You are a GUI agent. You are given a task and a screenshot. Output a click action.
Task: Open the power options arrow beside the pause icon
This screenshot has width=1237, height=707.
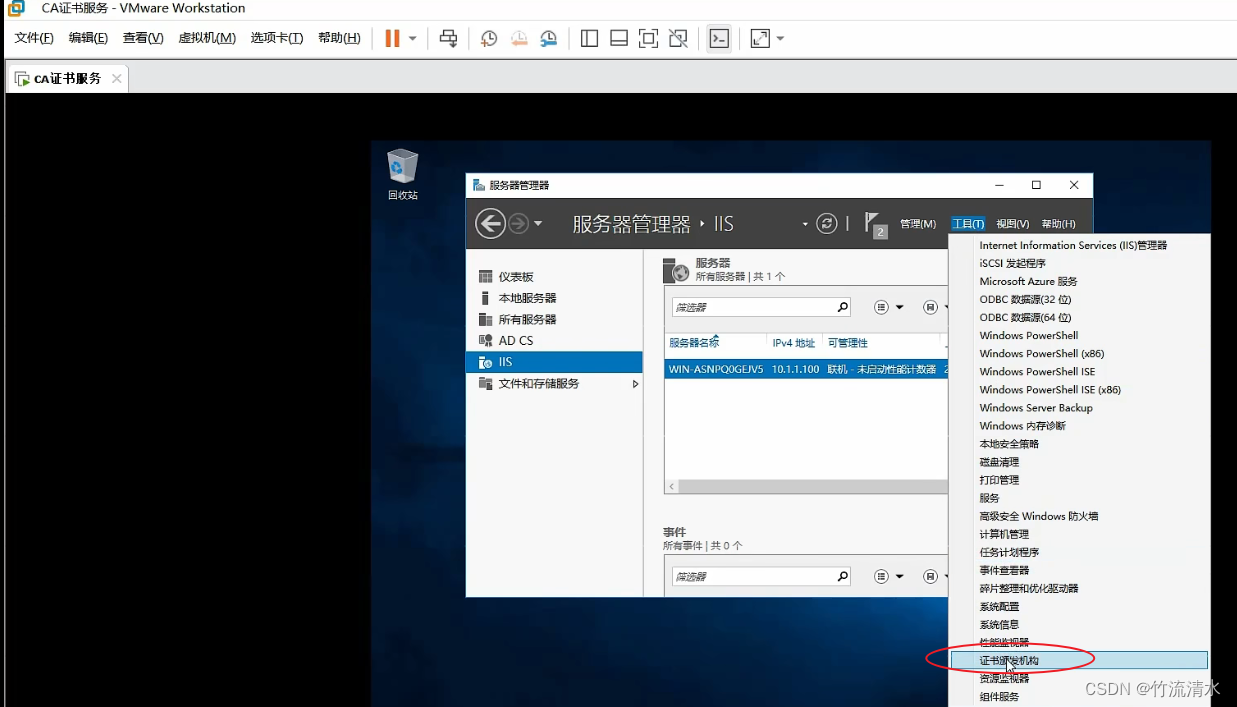[x=412, y=38]
